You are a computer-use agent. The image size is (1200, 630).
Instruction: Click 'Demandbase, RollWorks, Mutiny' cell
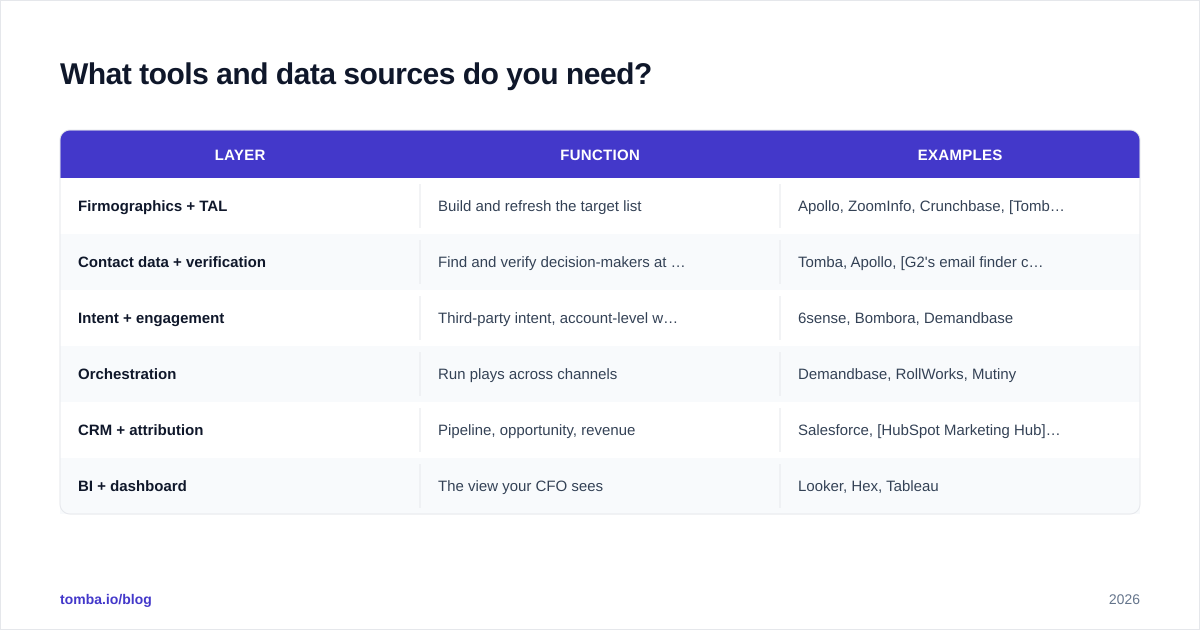pyautogui.click(x=960, y=374)
